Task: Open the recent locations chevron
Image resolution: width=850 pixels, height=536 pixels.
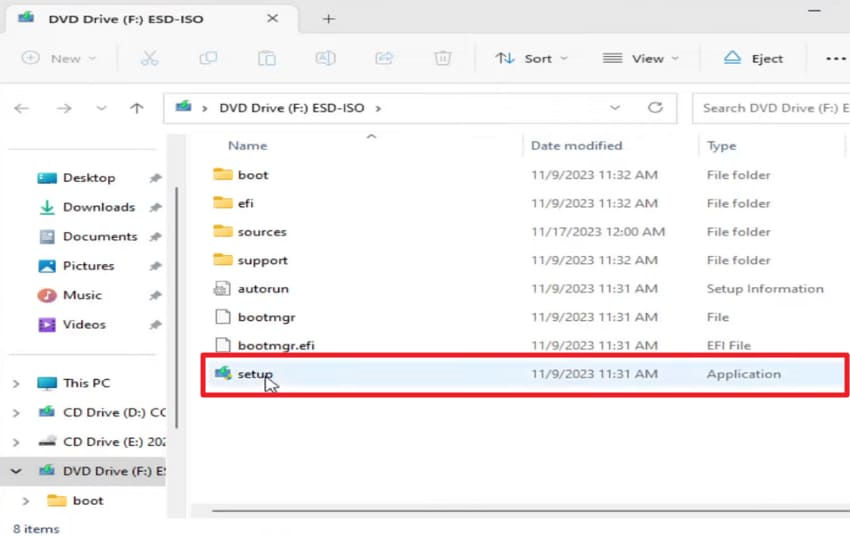Action: [x=101, y=108]
